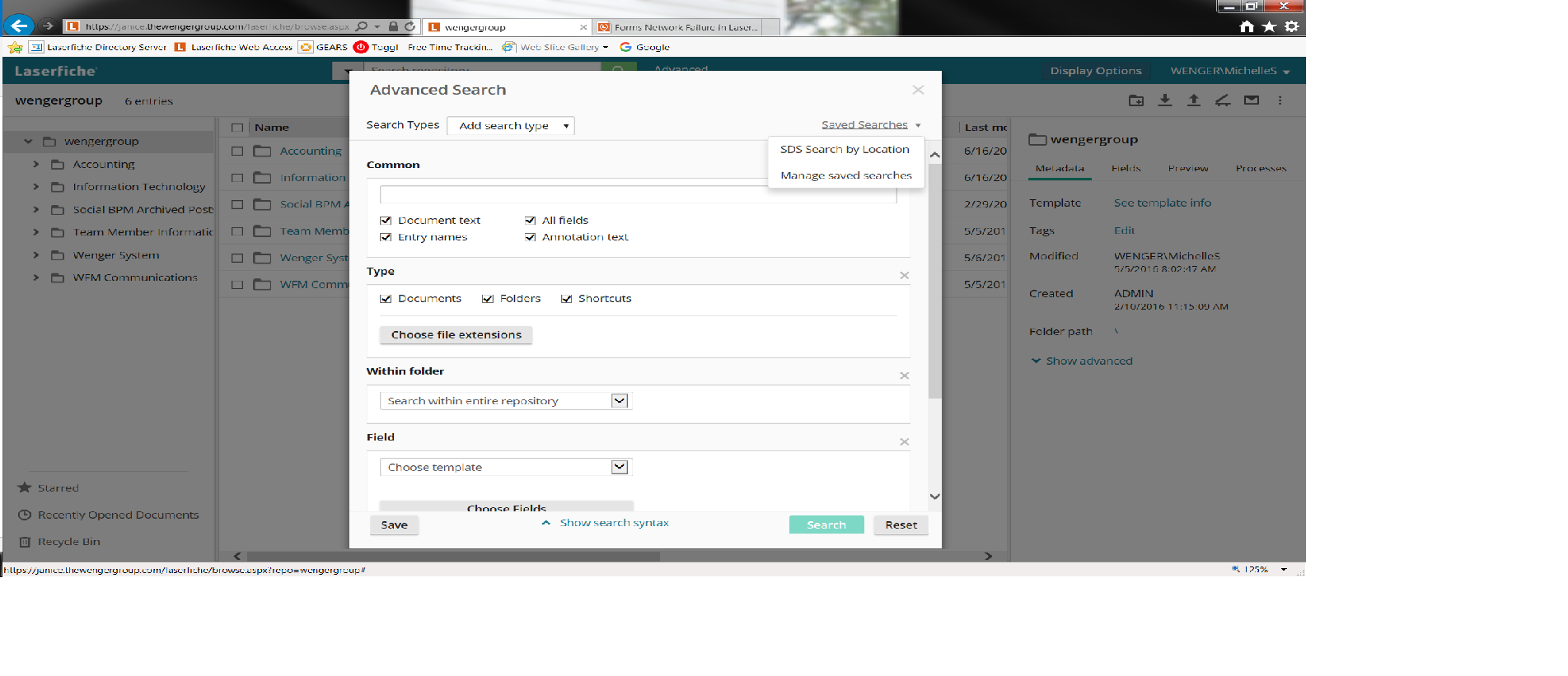Click the Advanced Search dialog vertical scrollbar

click(x=934, y=280)
